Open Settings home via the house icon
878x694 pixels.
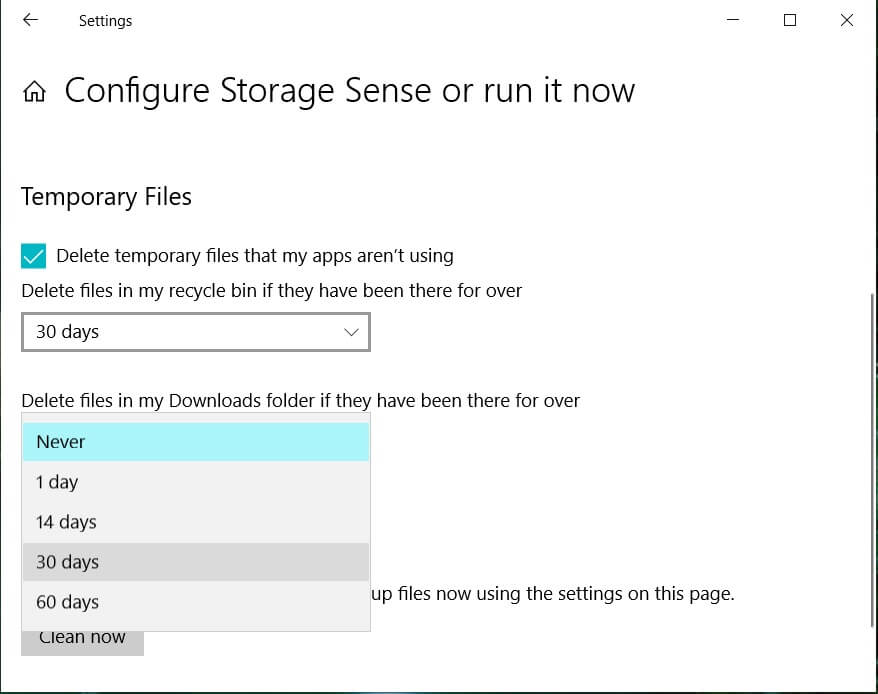(x=34, y=93)
